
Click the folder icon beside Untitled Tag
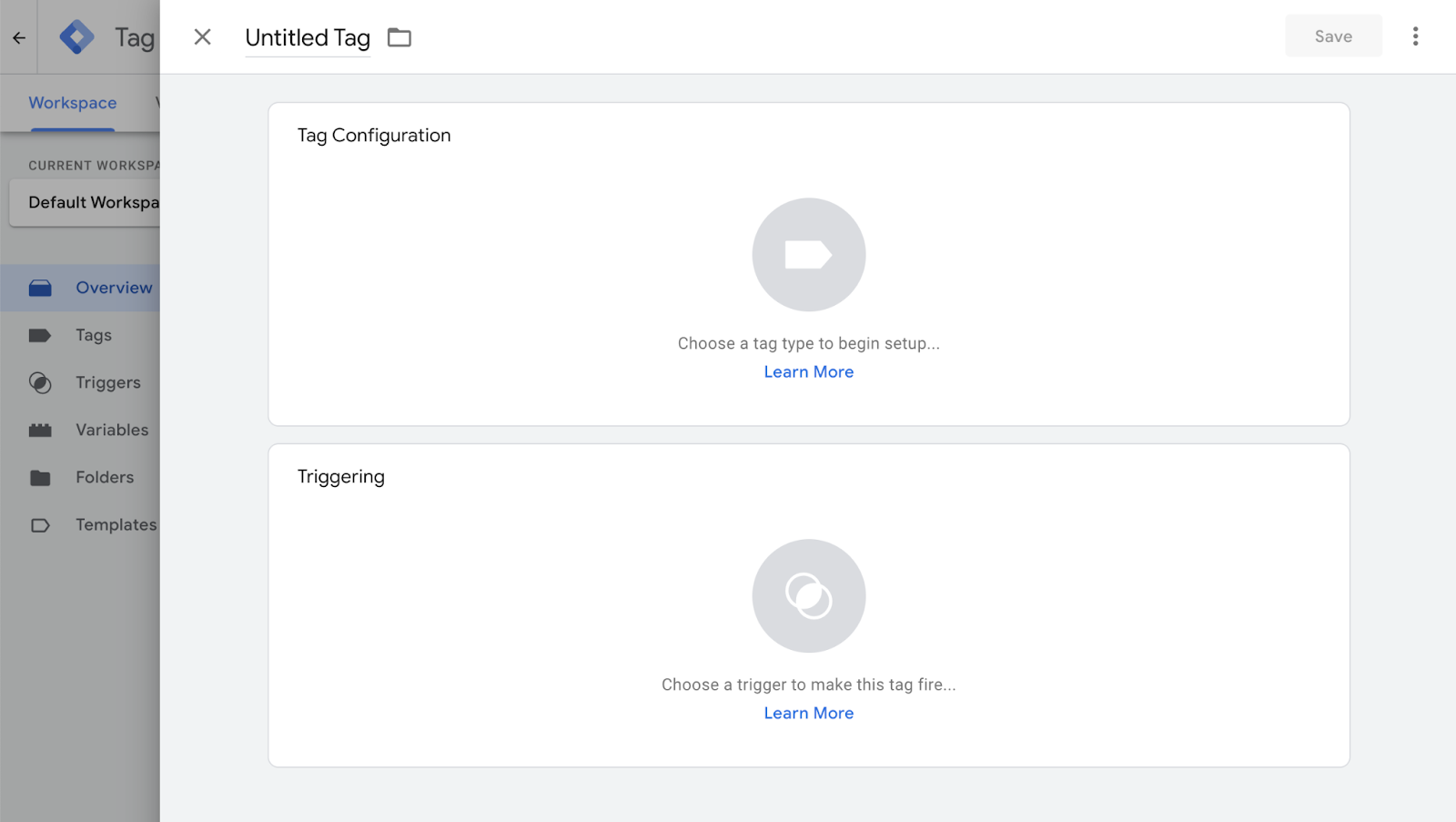[x=399, y=37]
